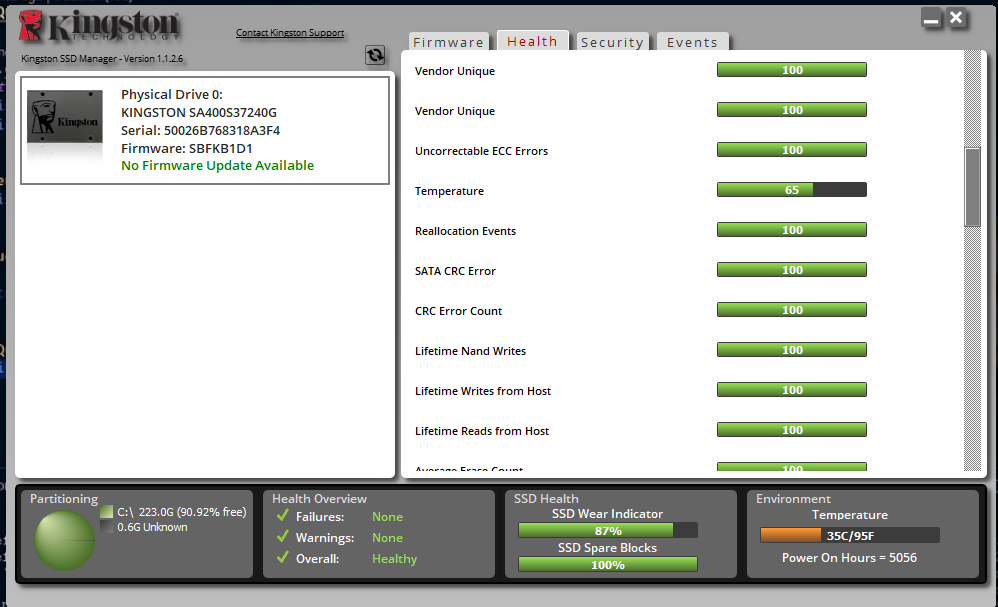Click the Warnings checkmark icon
The image size is (998, 607).
283,536
